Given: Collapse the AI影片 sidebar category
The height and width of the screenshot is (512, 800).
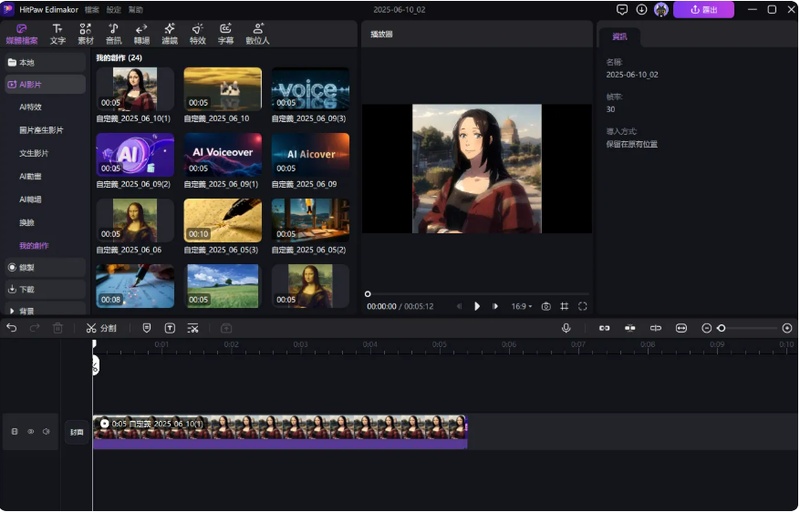Looking at the screenshot, I should click(x=45, y=85).
